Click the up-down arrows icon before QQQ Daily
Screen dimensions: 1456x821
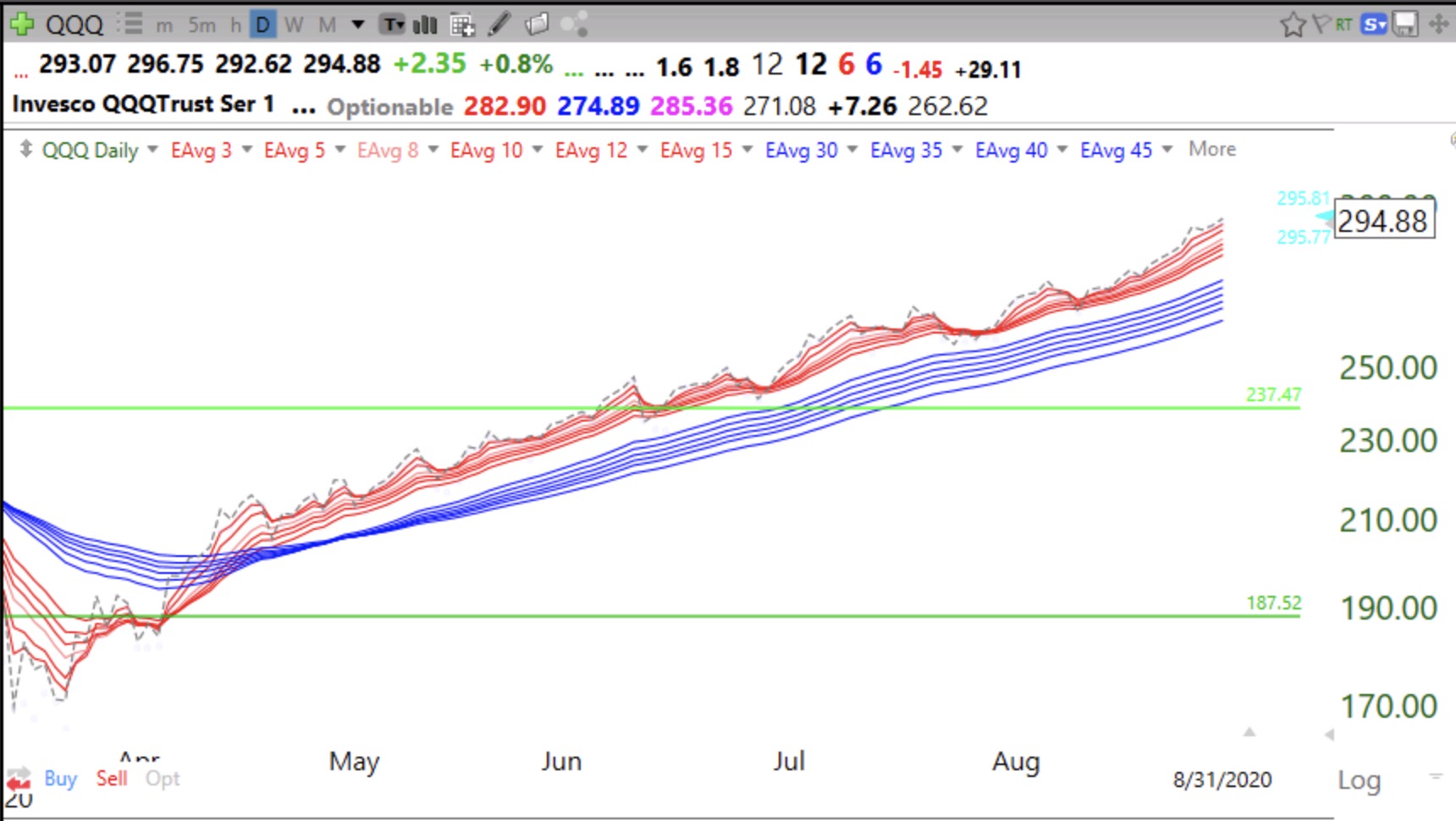click(x=26, y=149)
